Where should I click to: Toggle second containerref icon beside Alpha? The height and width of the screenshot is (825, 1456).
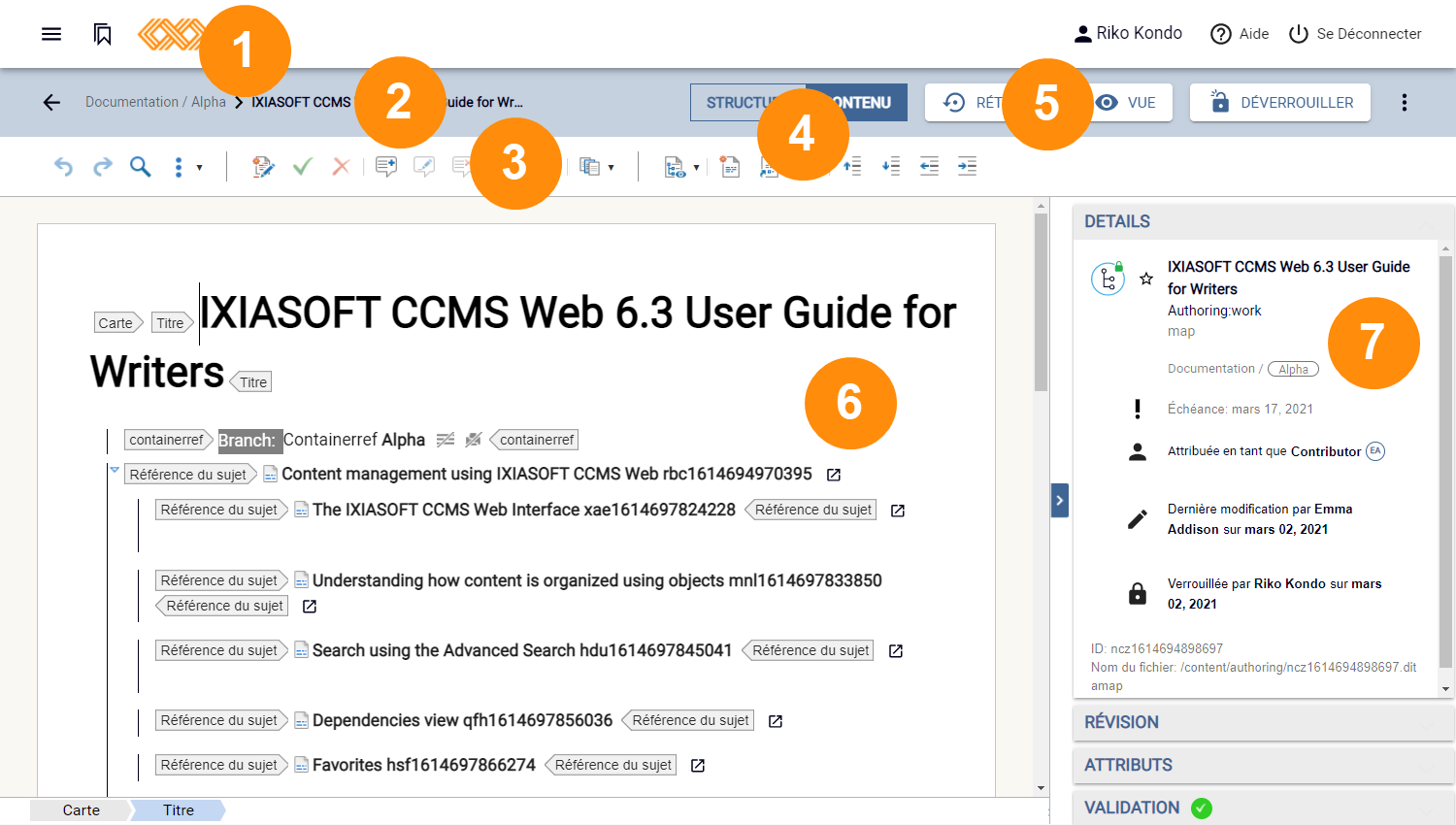[x=473, y=440]
